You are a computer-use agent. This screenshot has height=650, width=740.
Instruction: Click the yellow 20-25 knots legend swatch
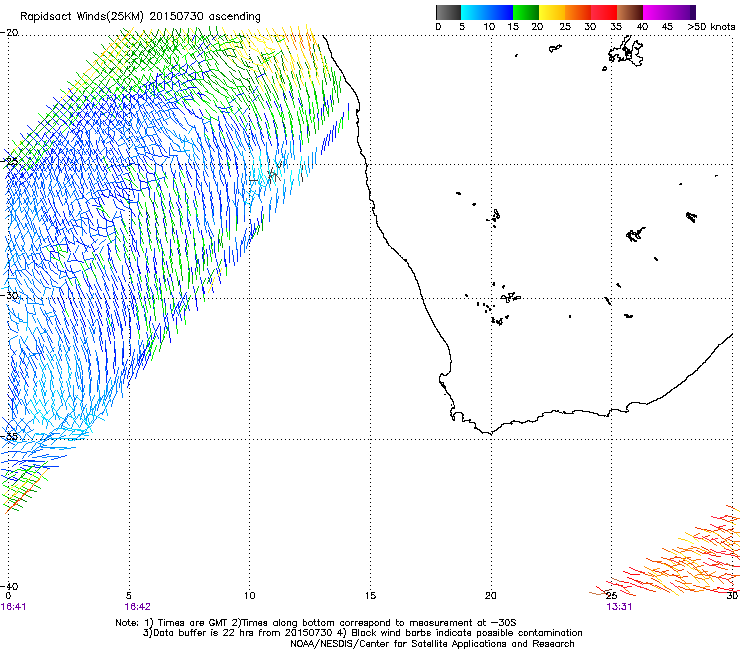click(552, 12)
